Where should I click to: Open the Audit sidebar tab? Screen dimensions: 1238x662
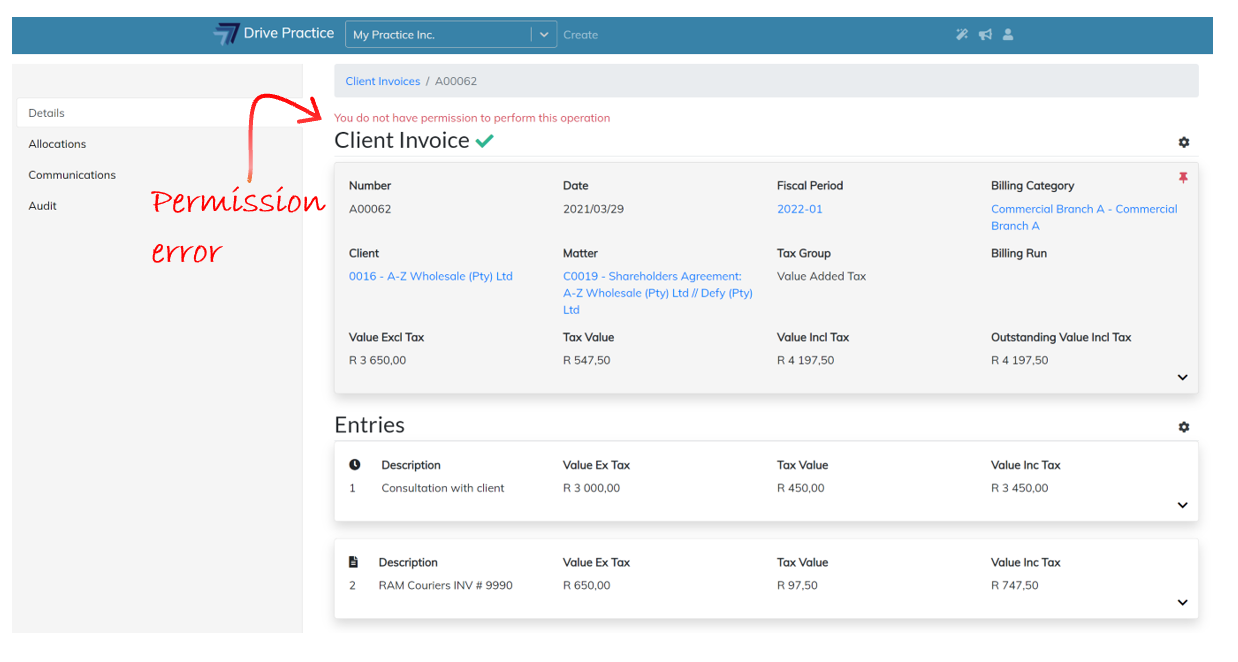click(43, 206)
